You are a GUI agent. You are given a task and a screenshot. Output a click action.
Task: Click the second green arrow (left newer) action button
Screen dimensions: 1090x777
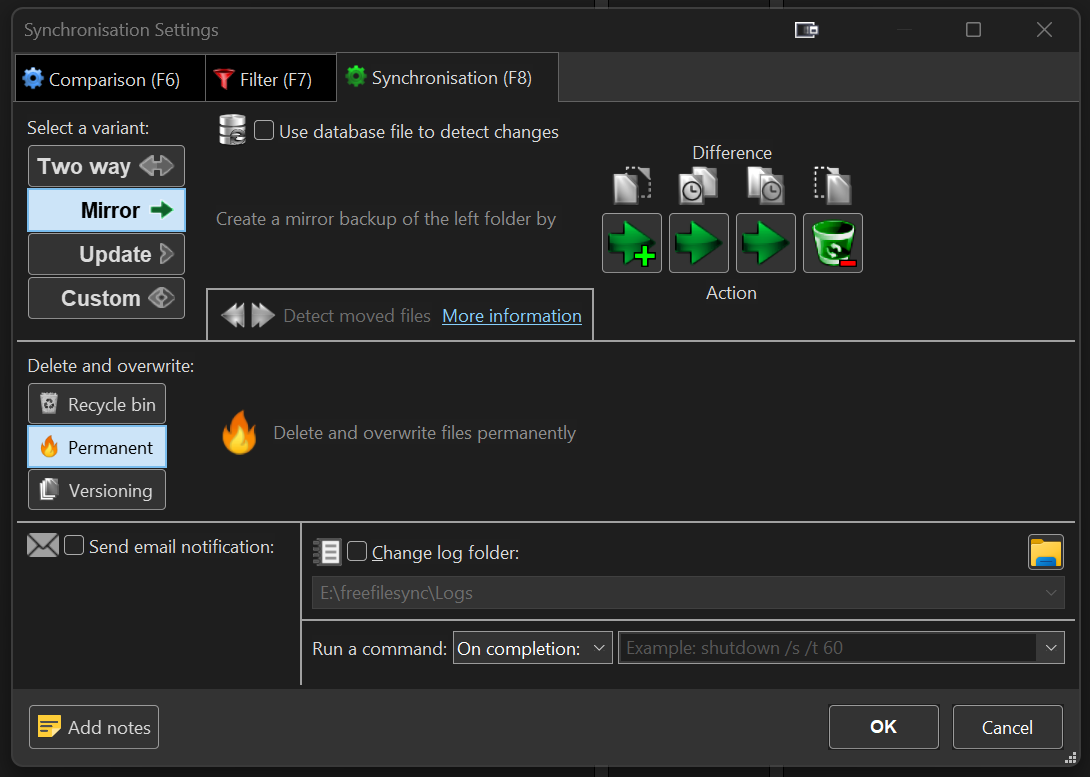coord(699,243)
